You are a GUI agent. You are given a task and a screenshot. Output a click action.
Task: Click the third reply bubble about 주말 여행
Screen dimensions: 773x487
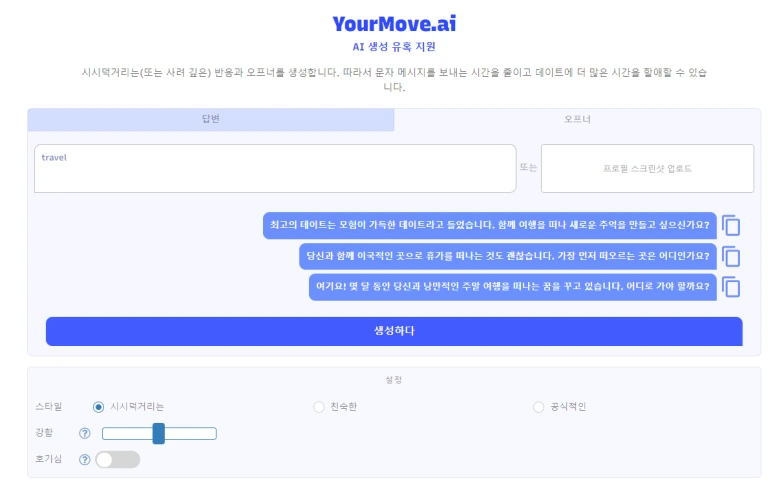pyautogui.click(x=513, y=287)
